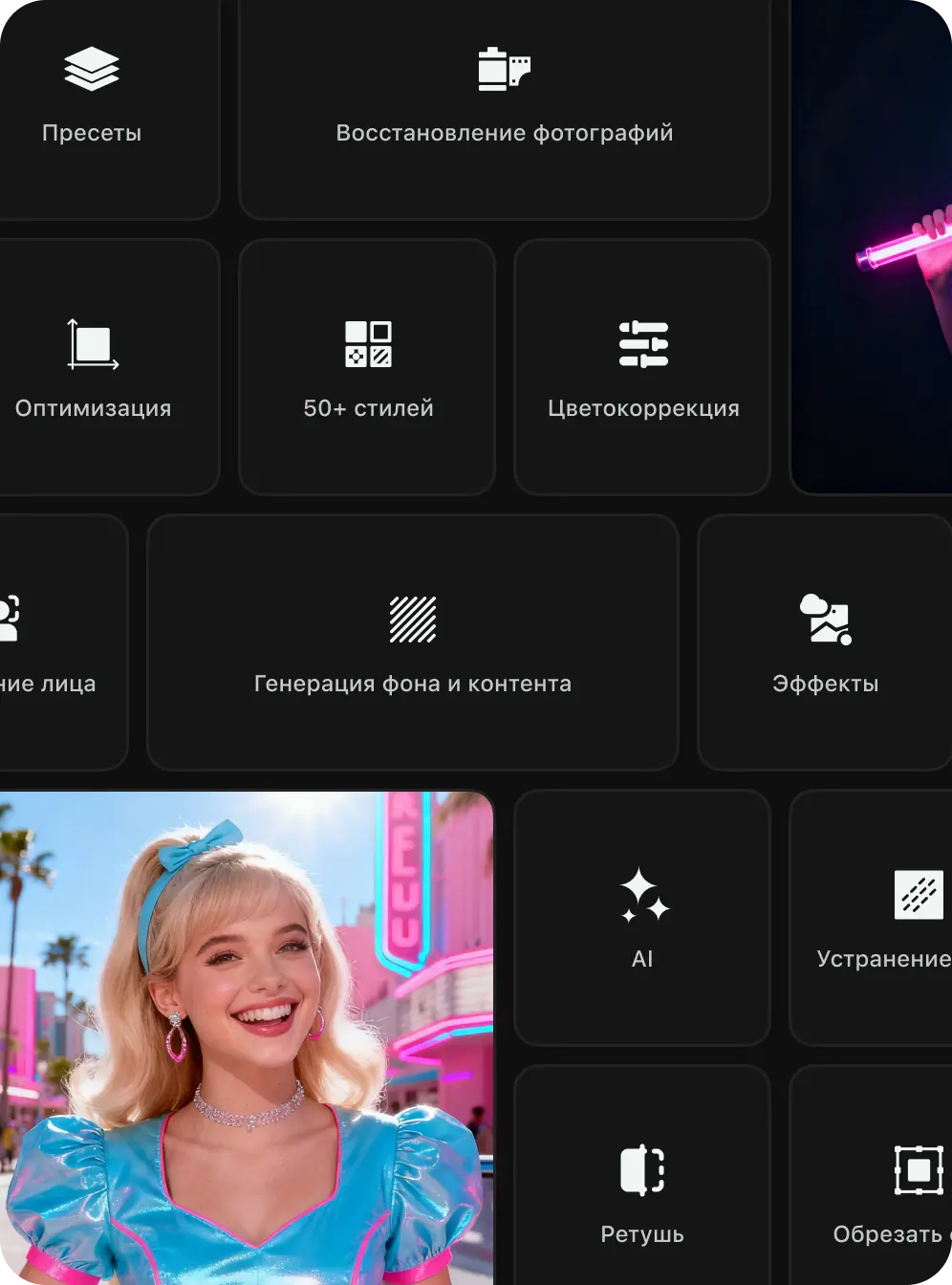Screen dimensions: 952x1285
Task: Click the AI sparkles icon
Action: 643,896
